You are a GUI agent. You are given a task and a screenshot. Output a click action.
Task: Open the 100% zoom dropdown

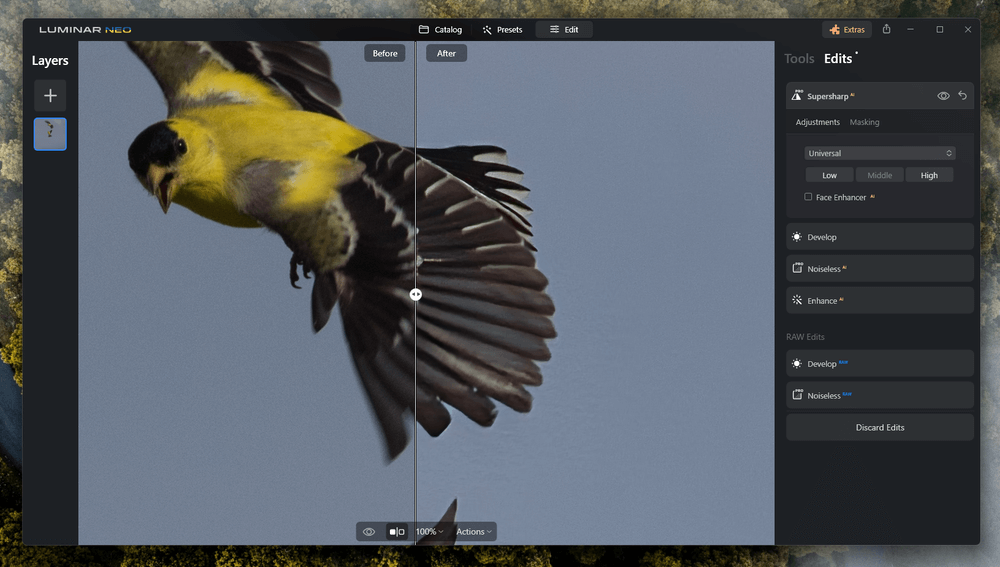[x=429, y=531]
